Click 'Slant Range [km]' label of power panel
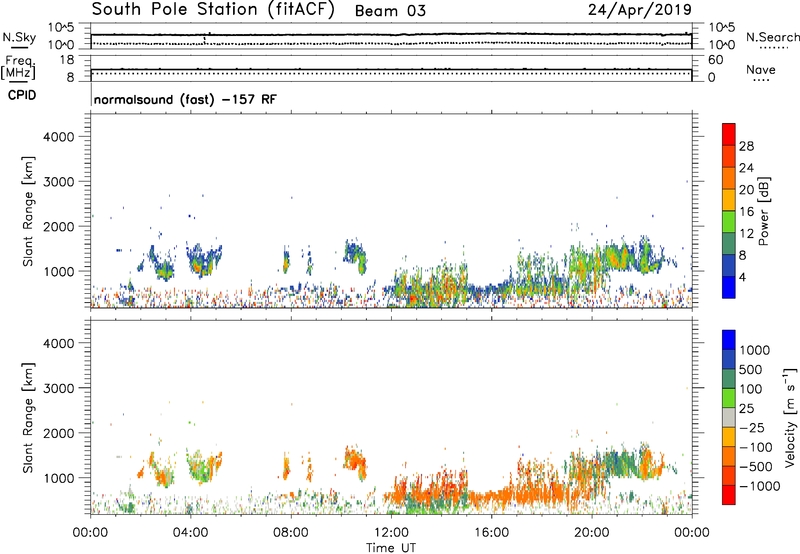800x554 pixels. pyautogui.click(x=28, y=211)
